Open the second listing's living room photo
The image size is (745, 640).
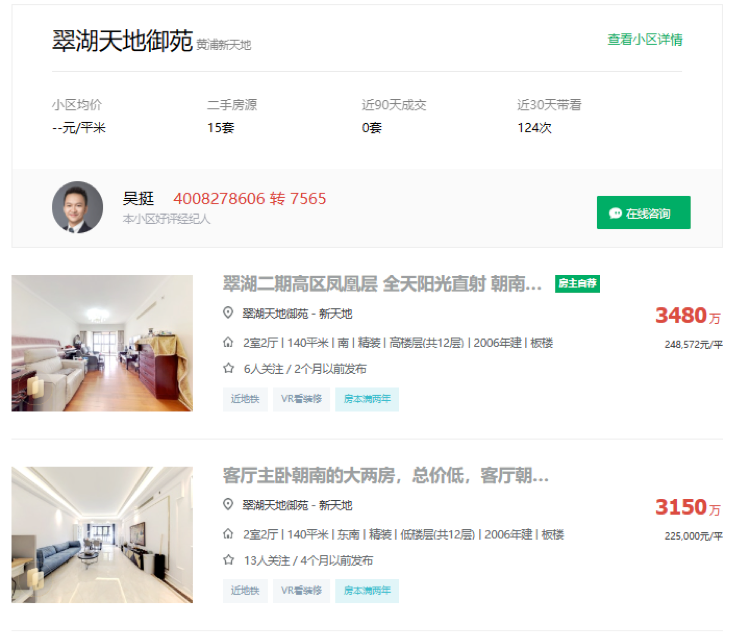(102, 534)
